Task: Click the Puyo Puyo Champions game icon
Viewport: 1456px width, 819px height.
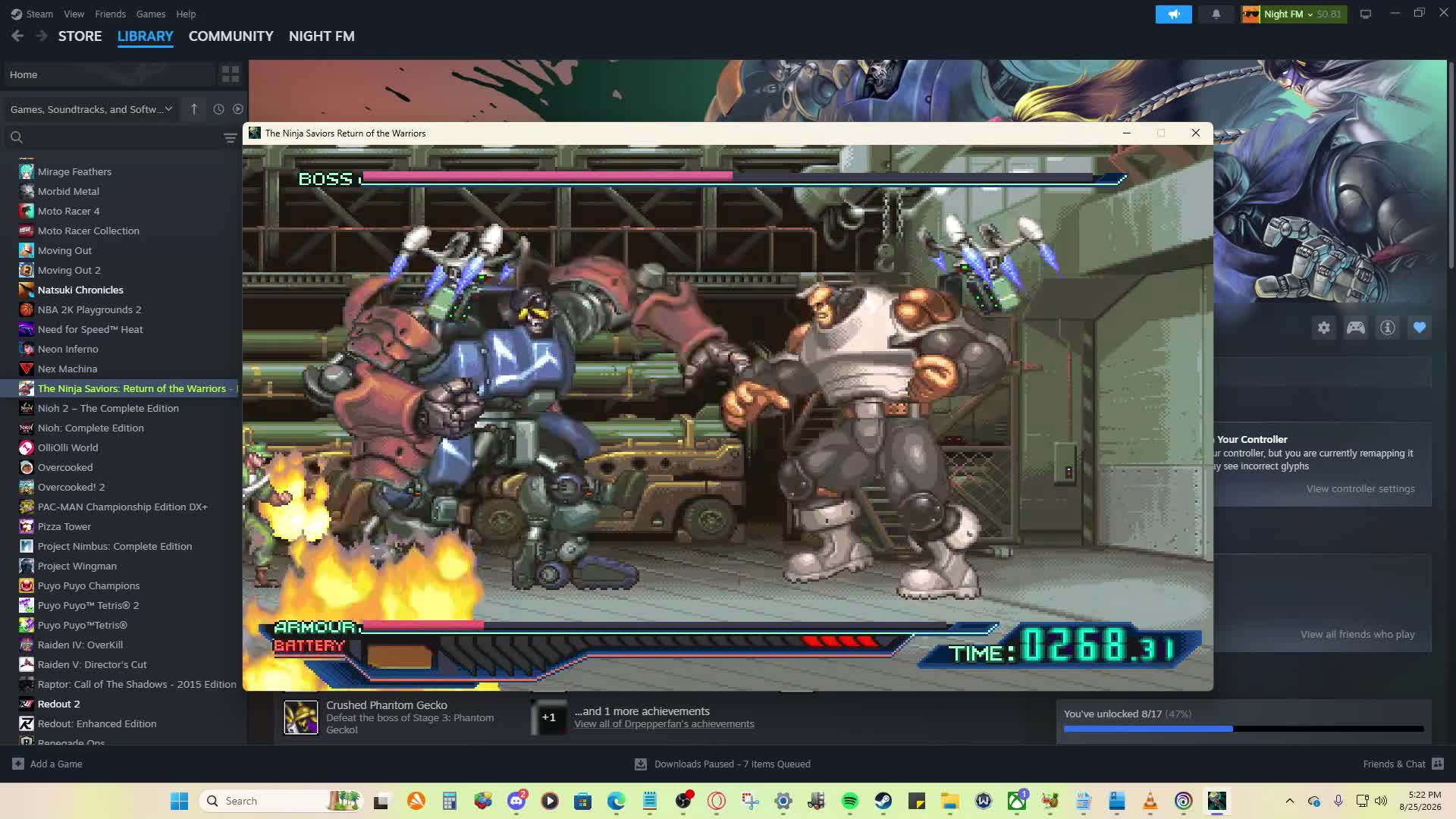Action: tap(27, 585)
